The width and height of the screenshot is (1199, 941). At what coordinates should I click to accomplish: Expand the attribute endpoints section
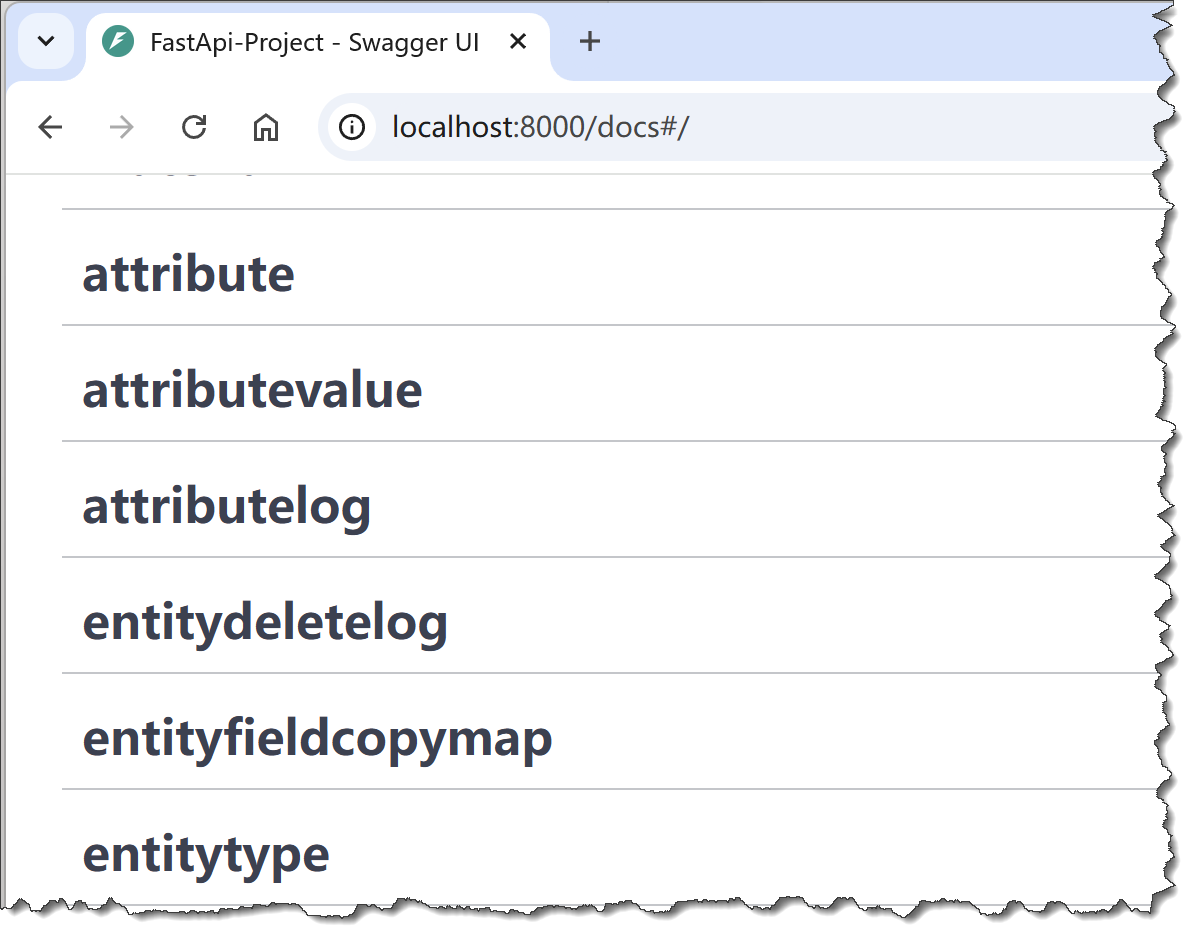(188, 273)
